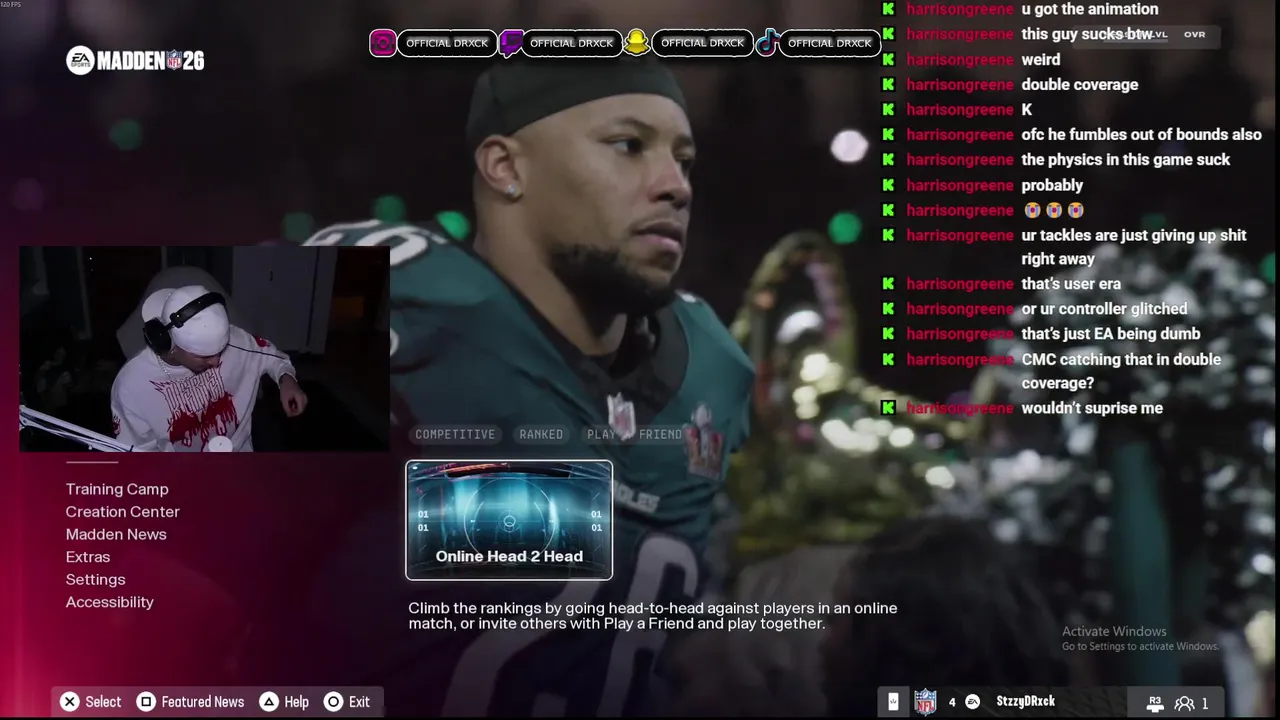Click the circle button icon beside Exit

tap(334, 702)
